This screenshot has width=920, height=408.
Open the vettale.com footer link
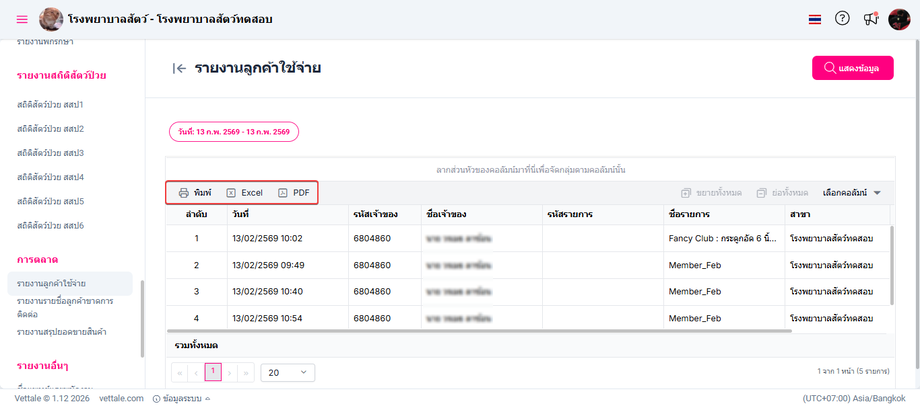pos(121,398)
